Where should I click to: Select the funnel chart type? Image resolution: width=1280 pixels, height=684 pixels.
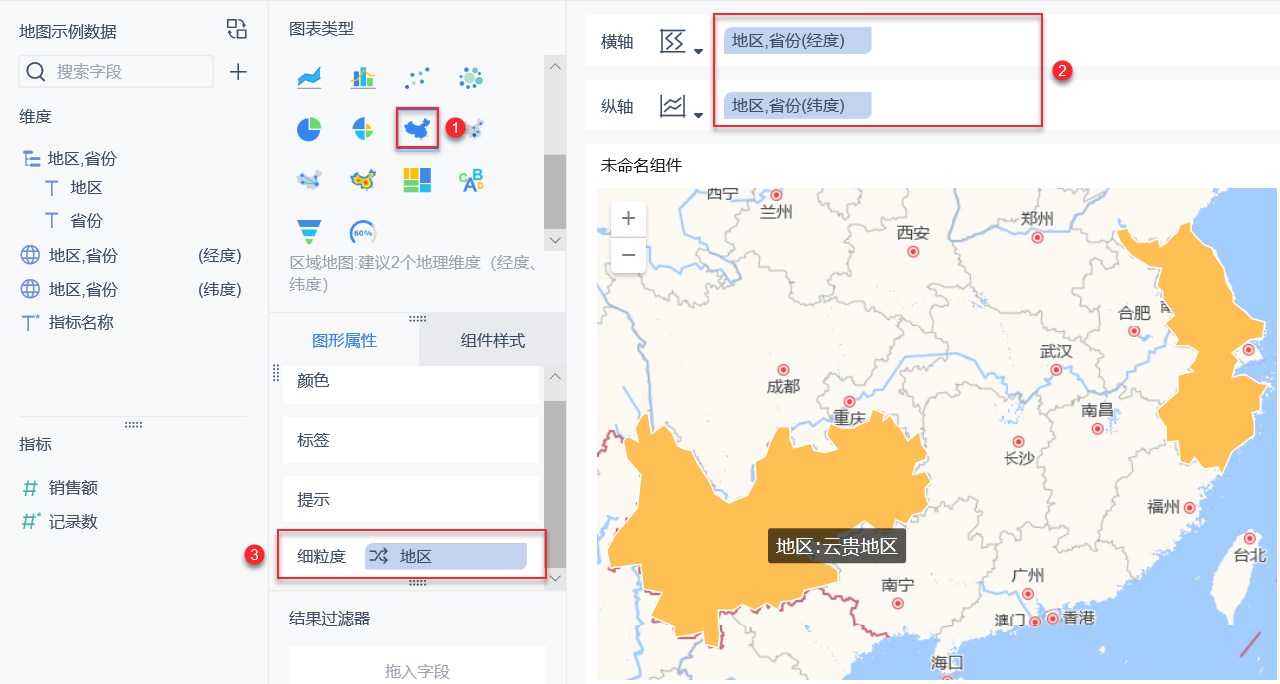[x=309, y=232]
